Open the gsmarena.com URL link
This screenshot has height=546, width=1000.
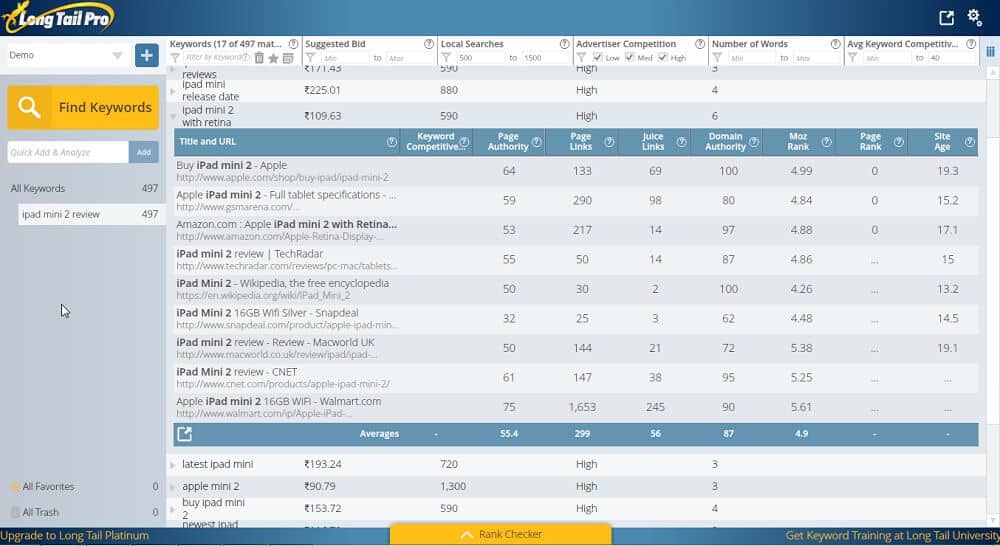(x=238, y=207)
